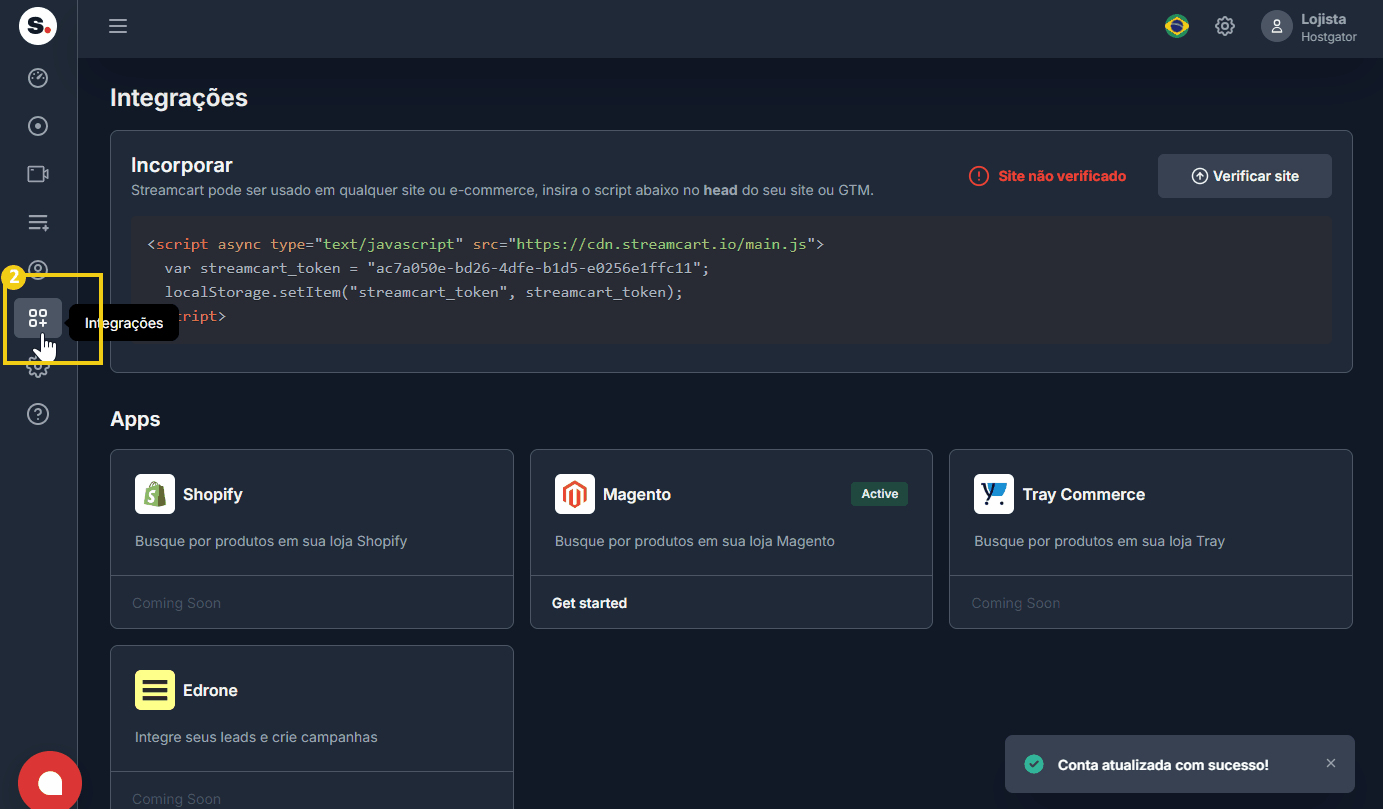Click the Tray Commerce card title
This screenshot has width=1383, height=809.
tap(1084, 494)
